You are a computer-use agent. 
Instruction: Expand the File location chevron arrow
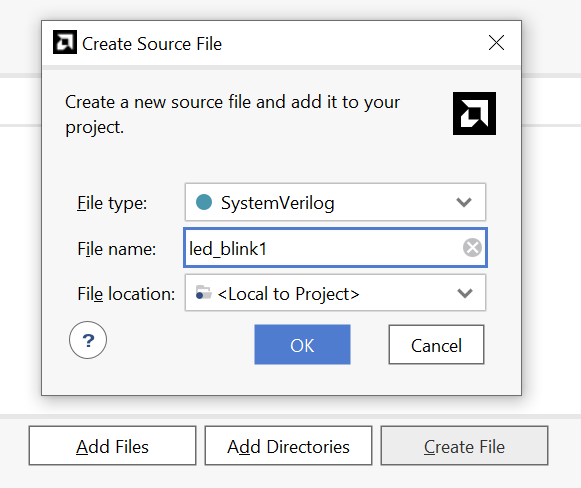[x=465, y=293]
